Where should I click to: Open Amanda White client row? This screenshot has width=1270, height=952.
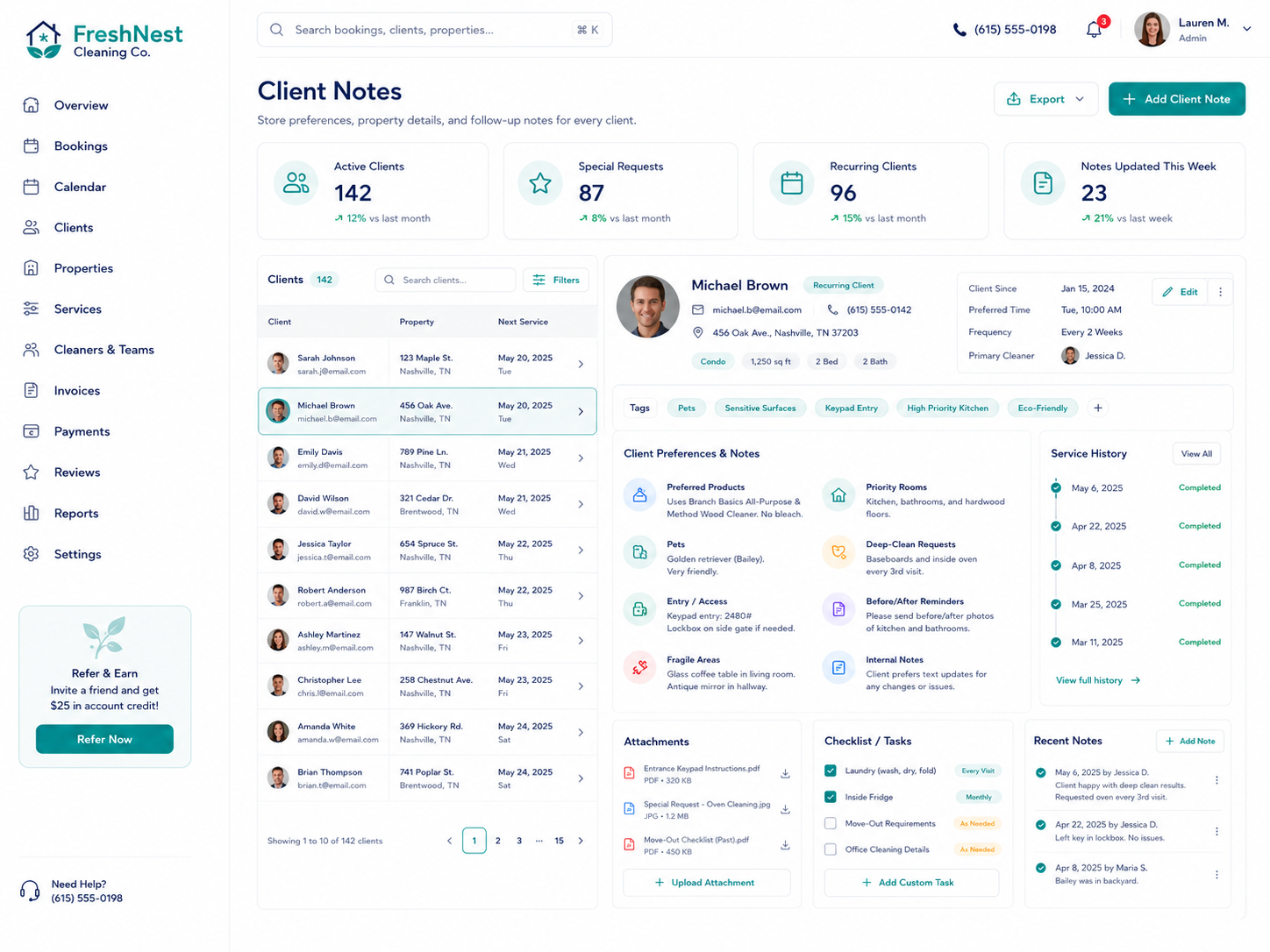pos(427,732)
